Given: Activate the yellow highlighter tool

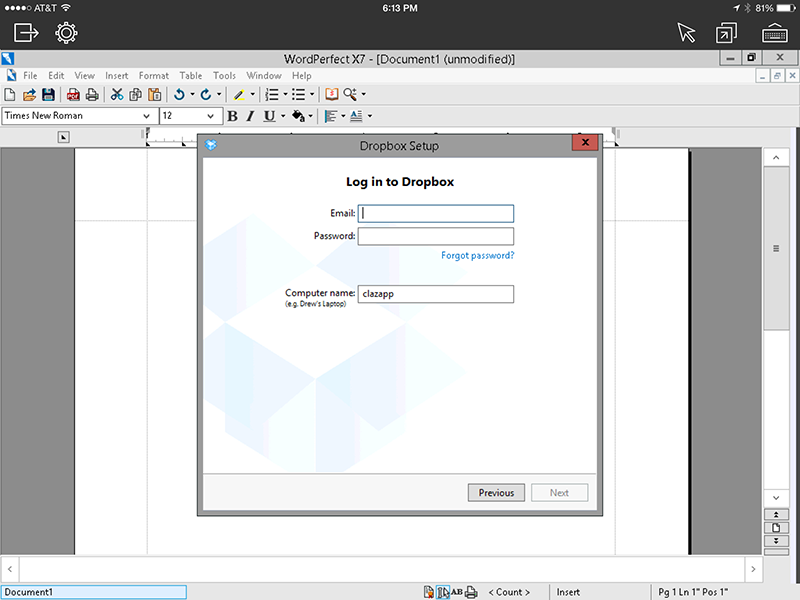Looking at the screenshot, I should pyautogui.click(x=239, y=94).
